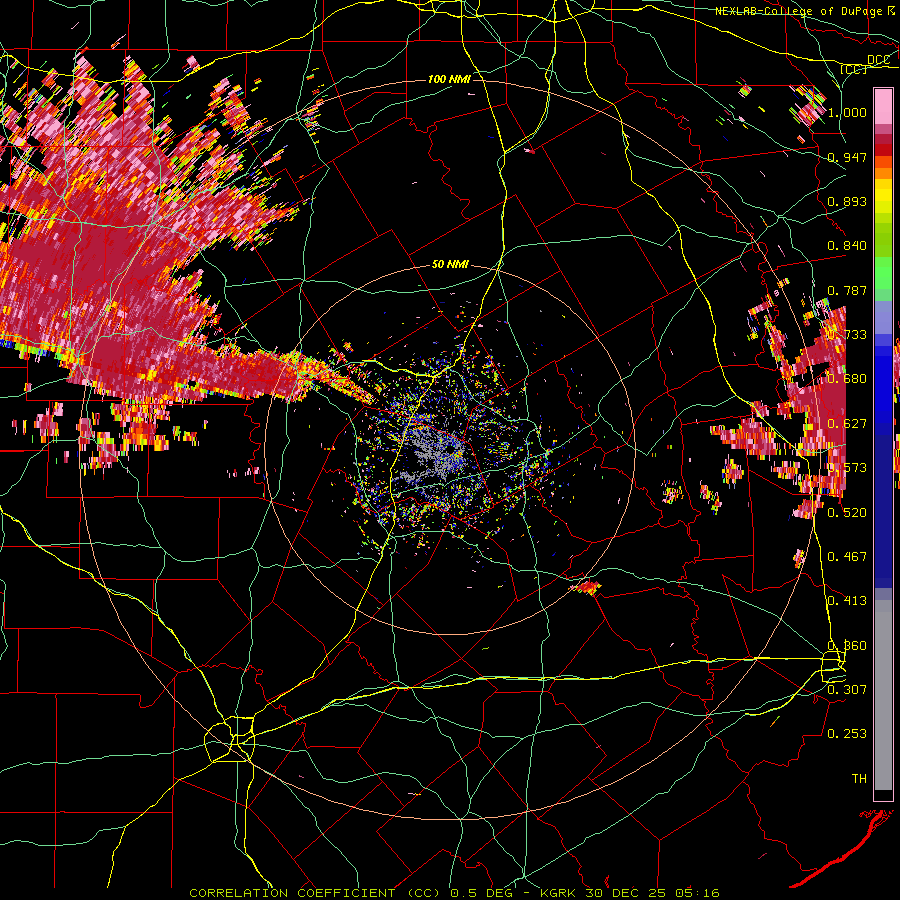The width and height of the screenshot is (900, 900).
Task: Click the Correlation Coefficient caption at bottom
Action: (x=454, y=893)
